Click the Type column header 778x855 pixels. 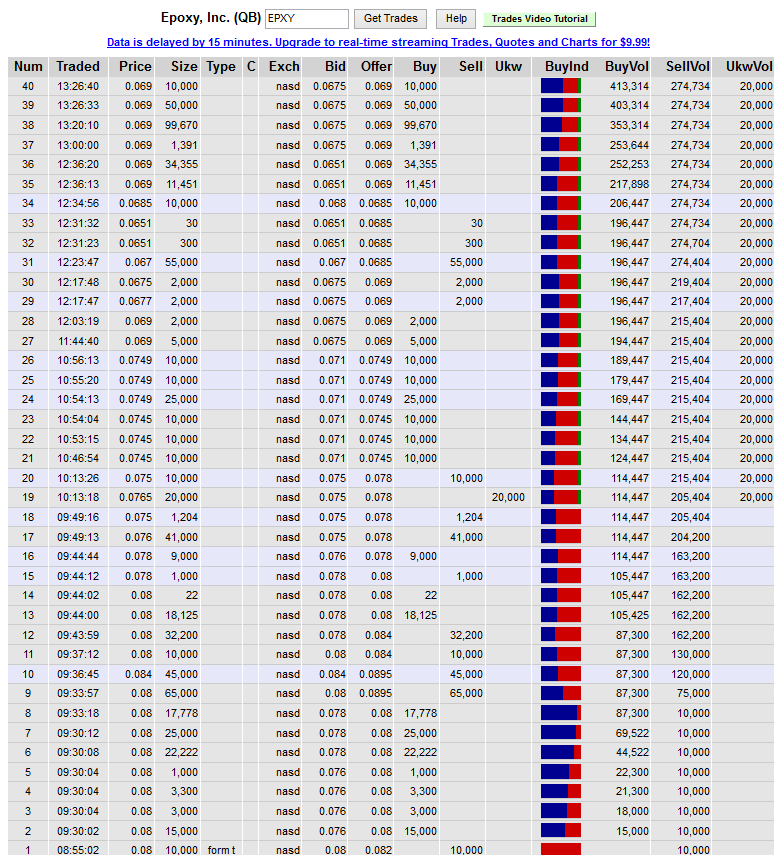pos(221,67)
